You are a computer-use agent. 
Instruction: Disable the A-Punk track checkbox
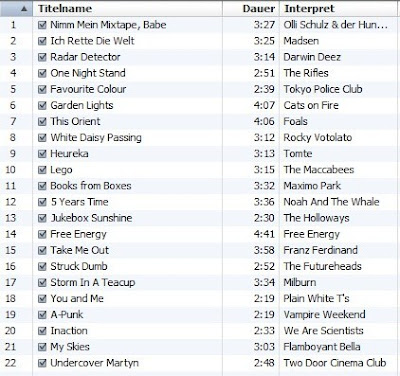coord(42,315)
